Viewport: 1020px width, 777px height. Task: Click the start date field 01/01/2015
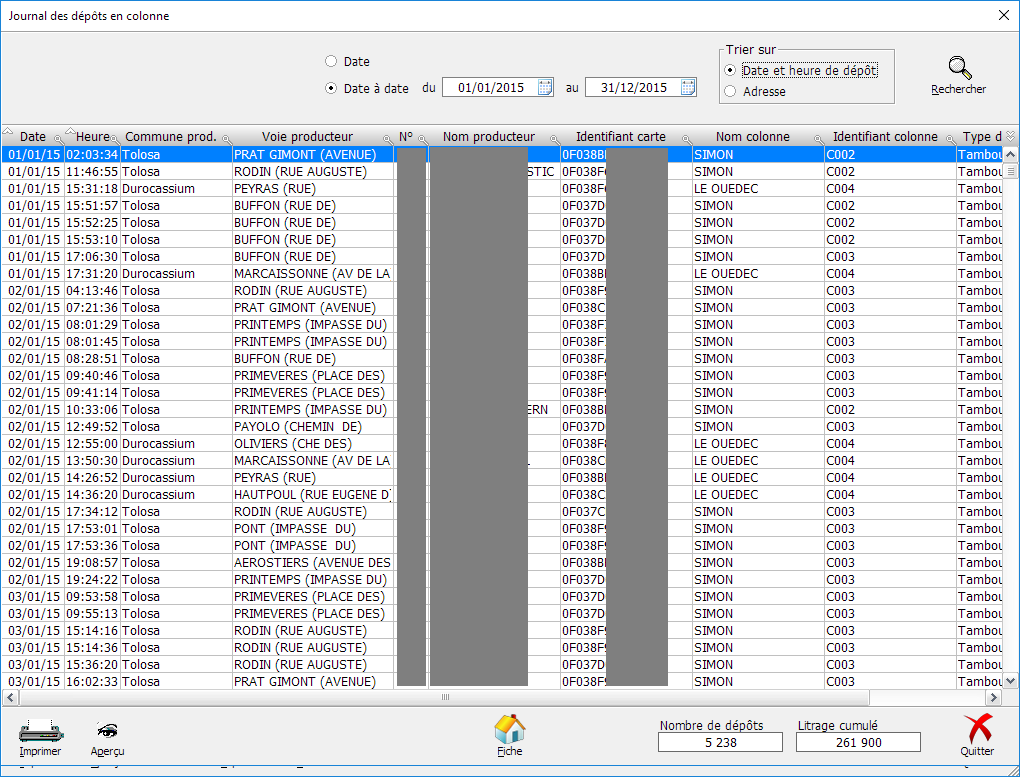coord(490,88)
